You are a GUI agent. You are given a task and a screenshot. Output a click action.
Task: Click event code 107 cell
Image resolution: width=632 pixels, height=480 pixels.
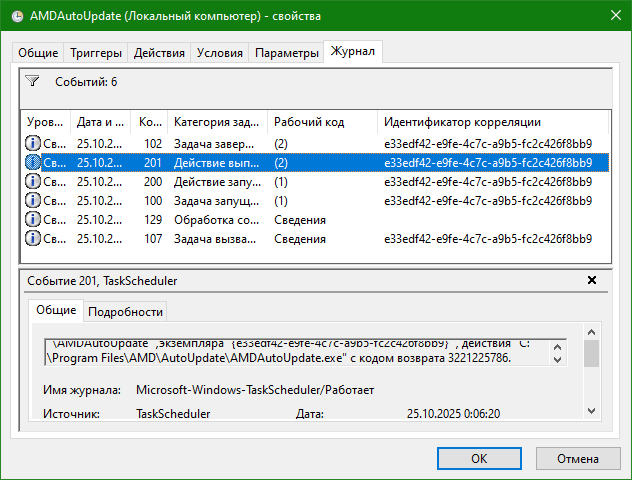(153, 238)
